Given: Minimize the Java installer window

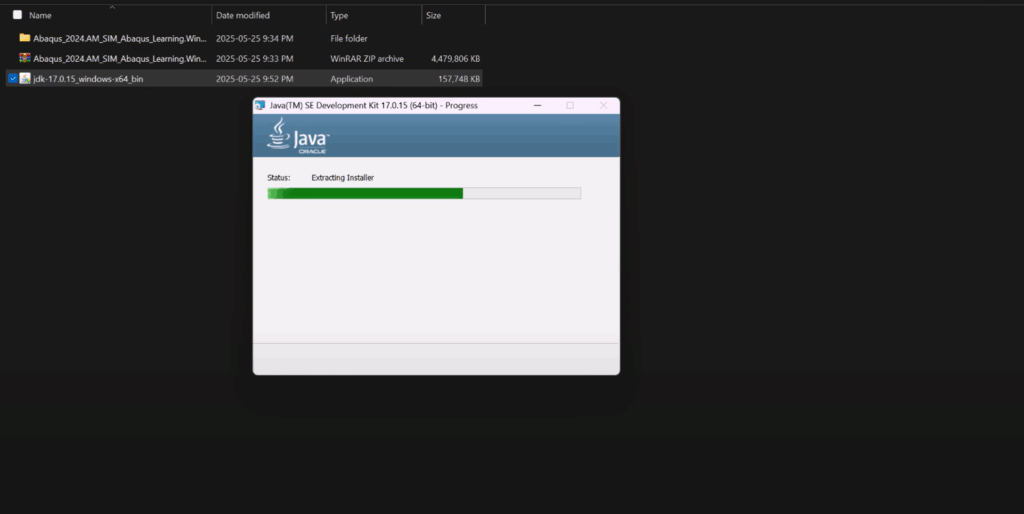Looking at the screenshot, I should coord(537,105).
